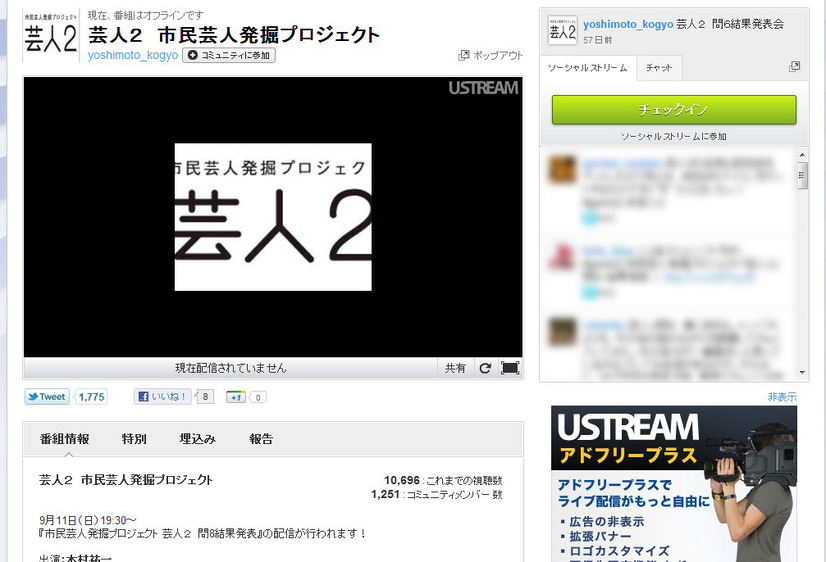The height and width of the screenshot is (562, 826).
Task: Click the sidebar yoshimoto_kogyo link
Action: (x=628, y=24)
